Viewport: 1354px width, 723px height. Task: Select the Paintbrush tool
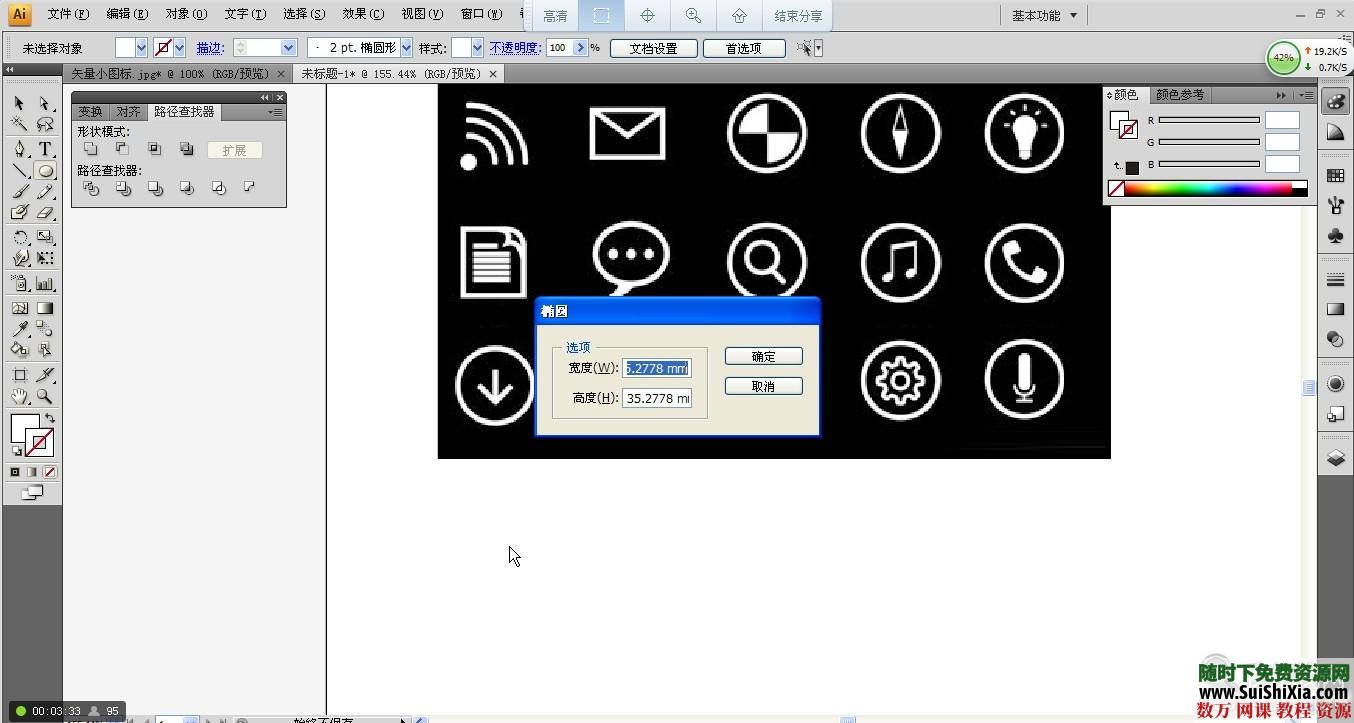[19, 192]
